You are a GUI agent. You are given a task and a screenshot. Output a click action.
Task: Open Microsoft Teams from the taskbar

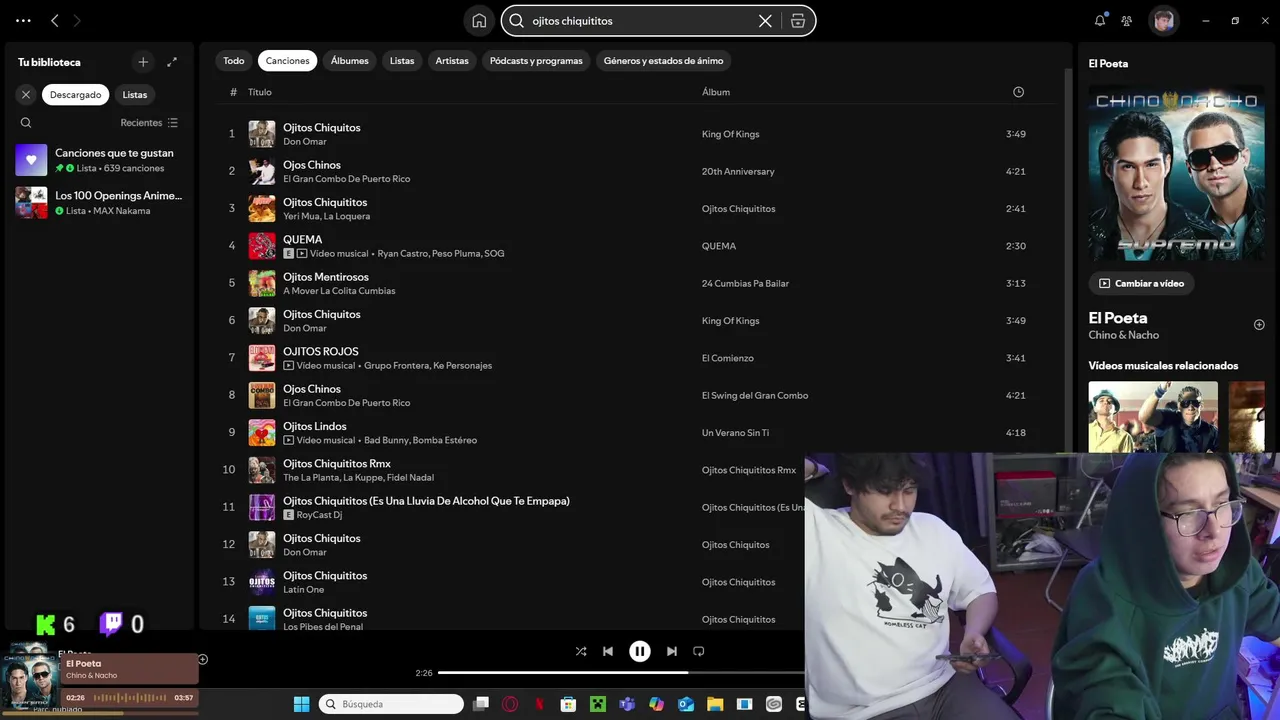(x=627, y=704)
